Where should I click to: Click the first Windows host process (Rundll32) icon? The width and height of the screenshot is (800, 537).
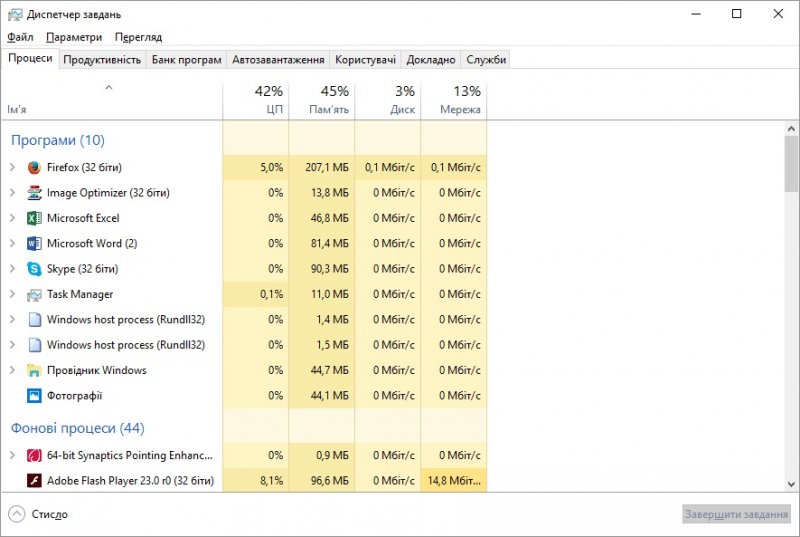(34, 319)
